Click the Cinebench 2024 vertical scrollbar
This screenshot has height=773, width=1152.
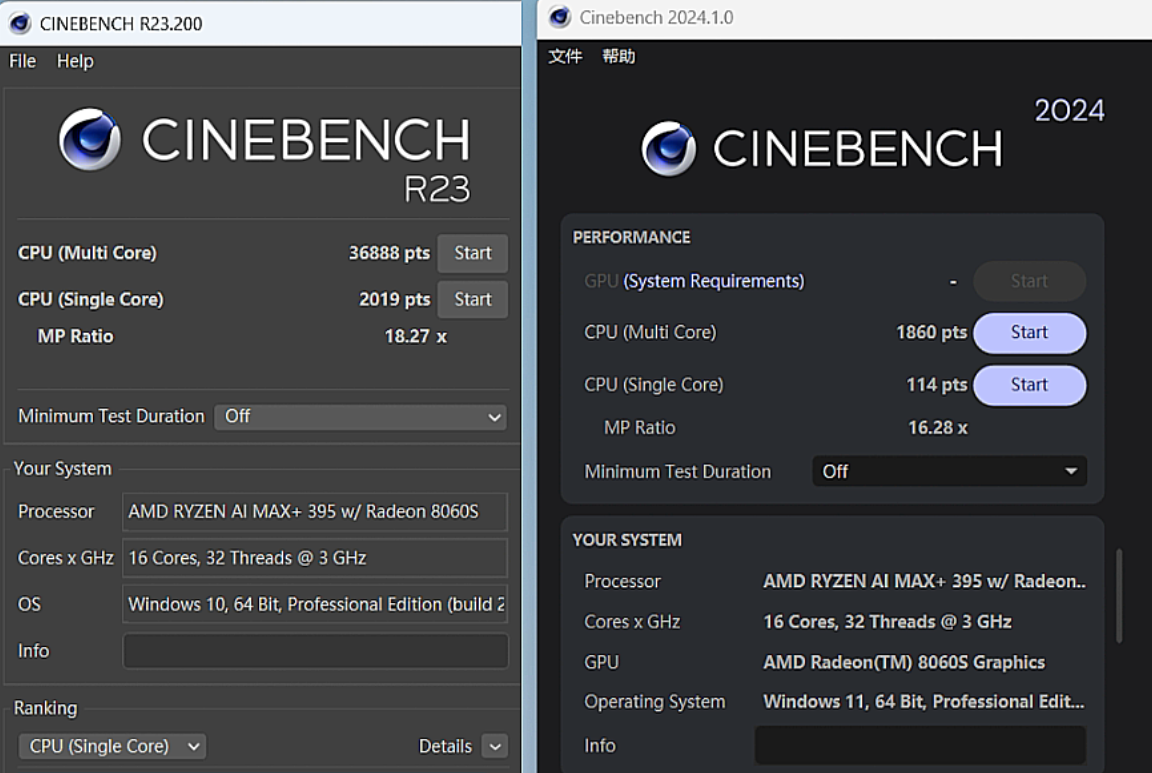[1118, 595]
